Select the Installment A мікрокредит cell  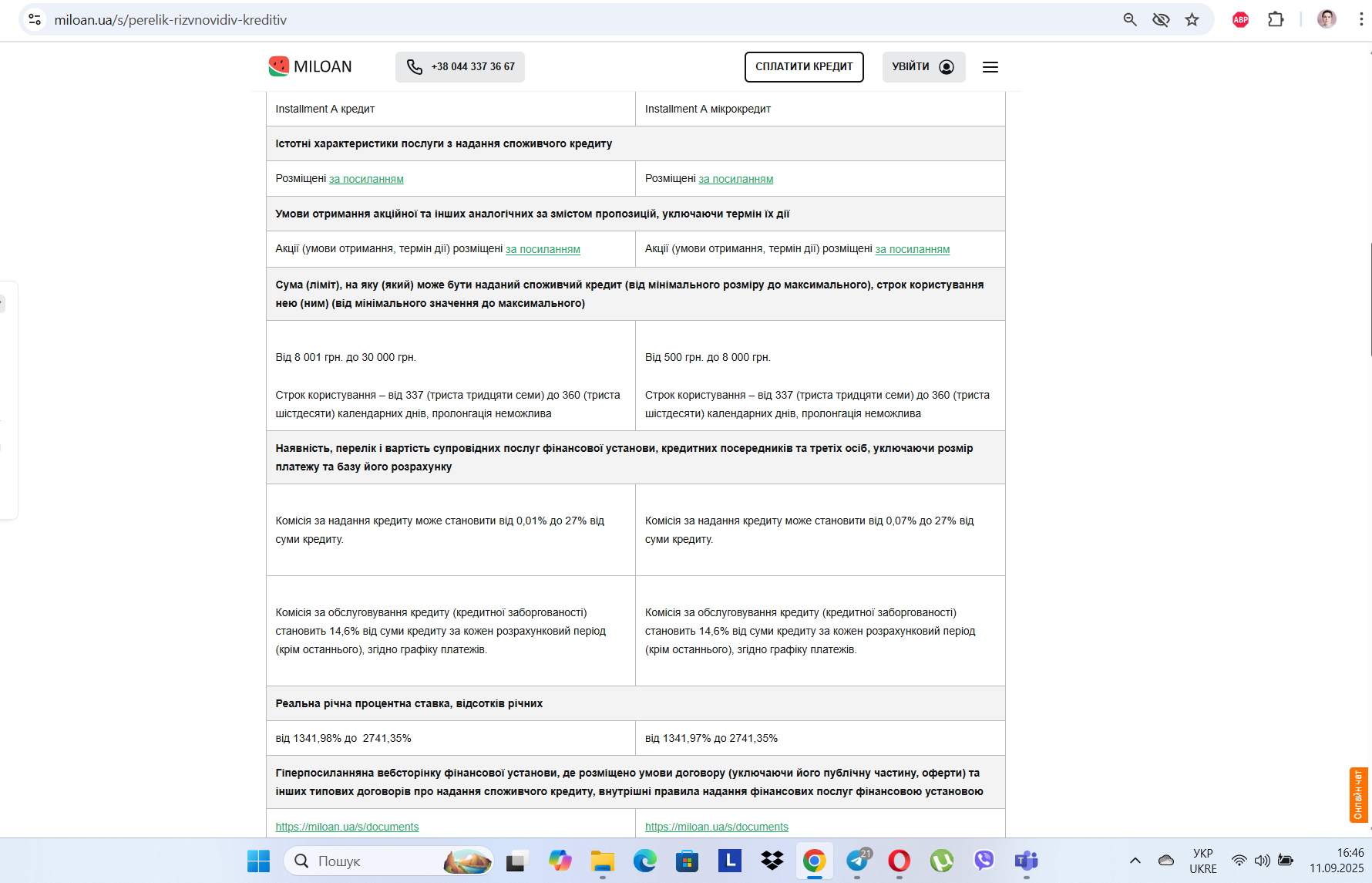[x=820, y=109]
